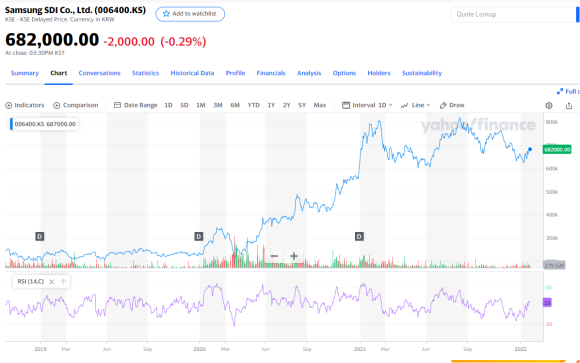Screen dimensions: 580x363
Task: Open the Summary tab
Action: (x=25, y=73)
